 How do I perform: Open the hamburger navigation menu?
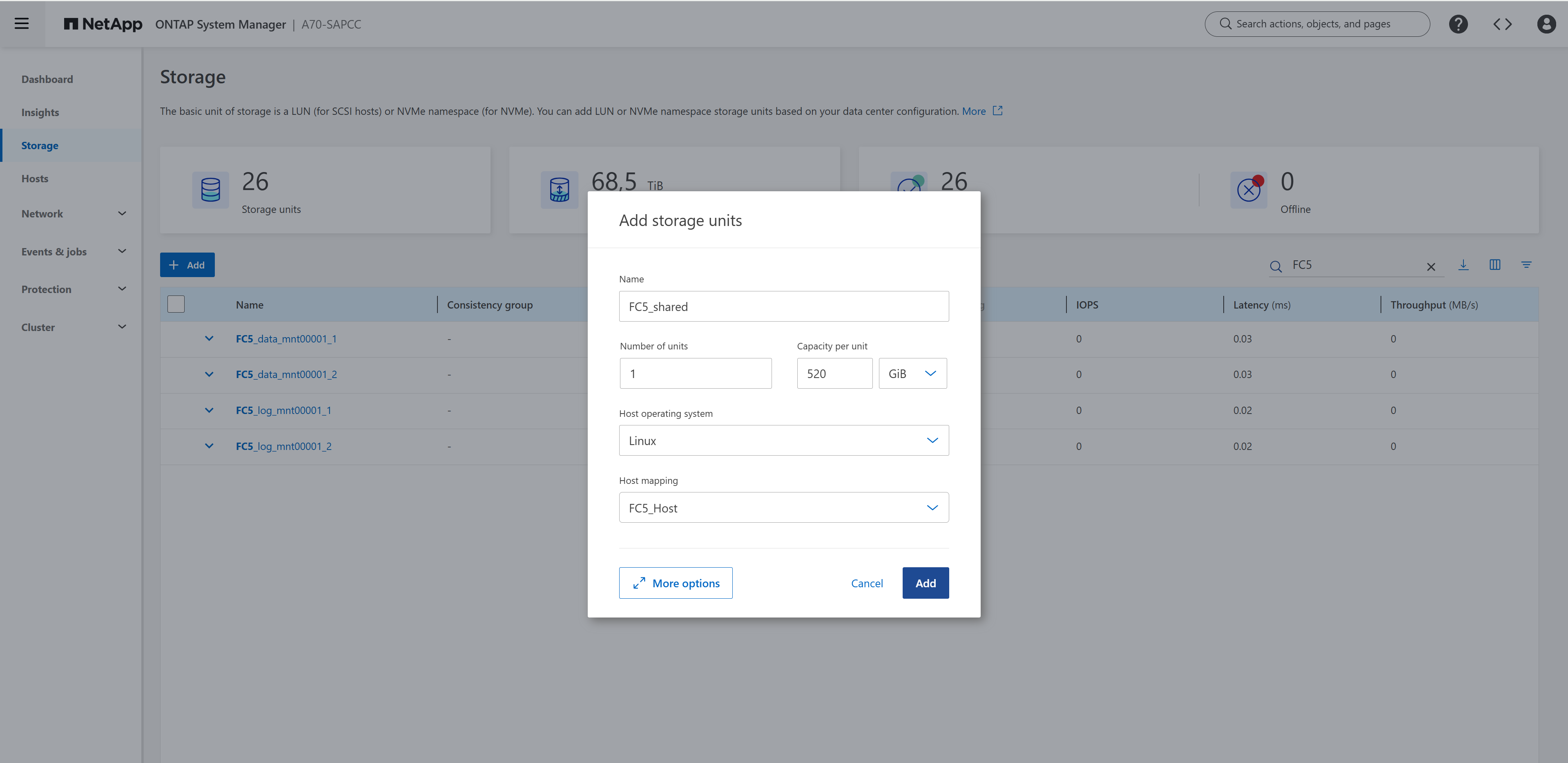pyautogui.click(x=22, y=24)
